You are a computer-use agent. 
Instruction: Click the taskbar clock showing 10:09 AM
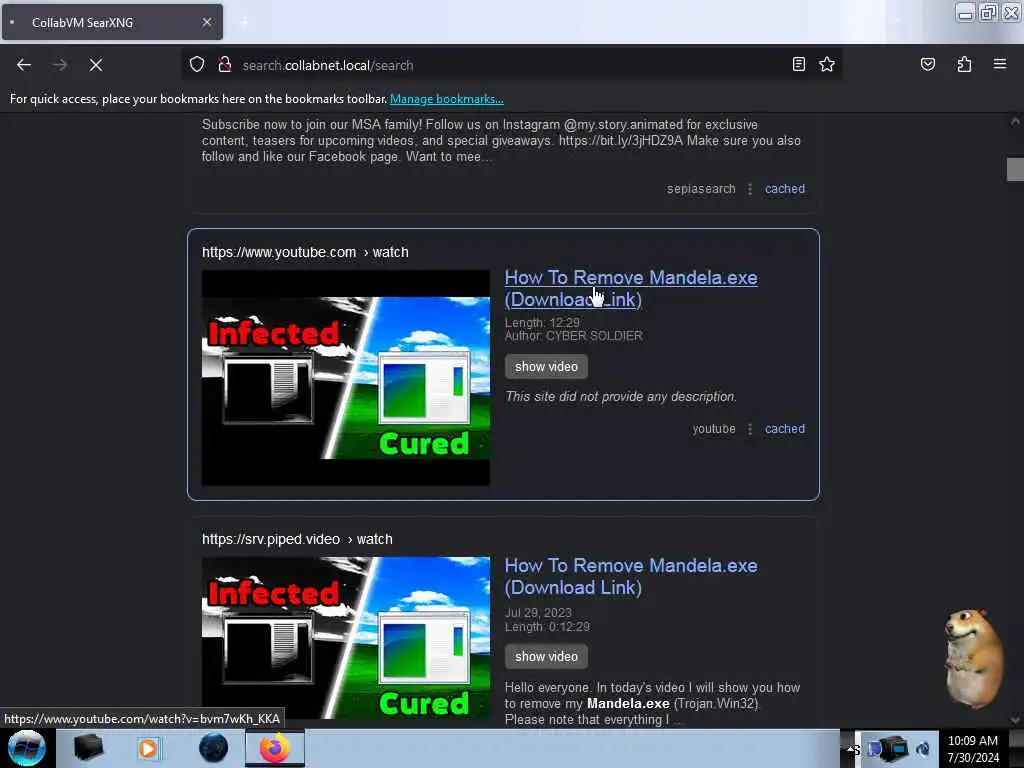tap(972, 749)
